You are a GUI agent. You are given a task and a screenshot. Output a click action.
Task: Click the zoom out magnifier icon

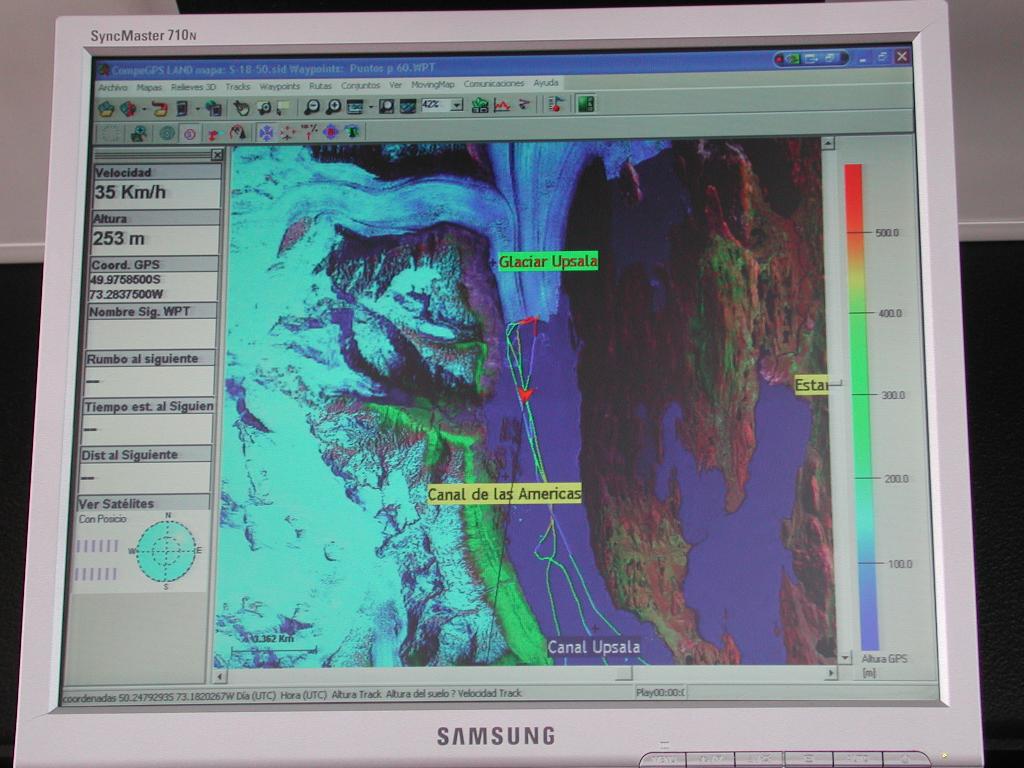(312, 106)
